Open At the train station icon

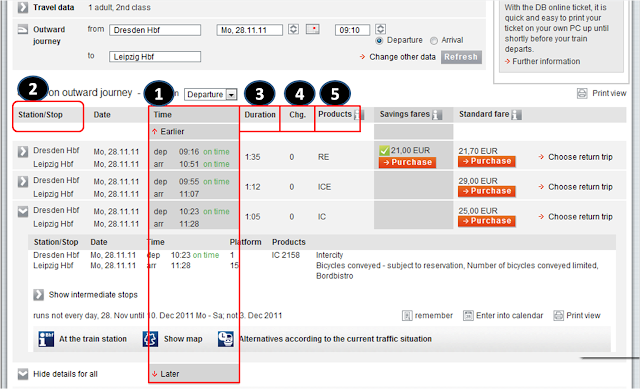pos(46,339)
